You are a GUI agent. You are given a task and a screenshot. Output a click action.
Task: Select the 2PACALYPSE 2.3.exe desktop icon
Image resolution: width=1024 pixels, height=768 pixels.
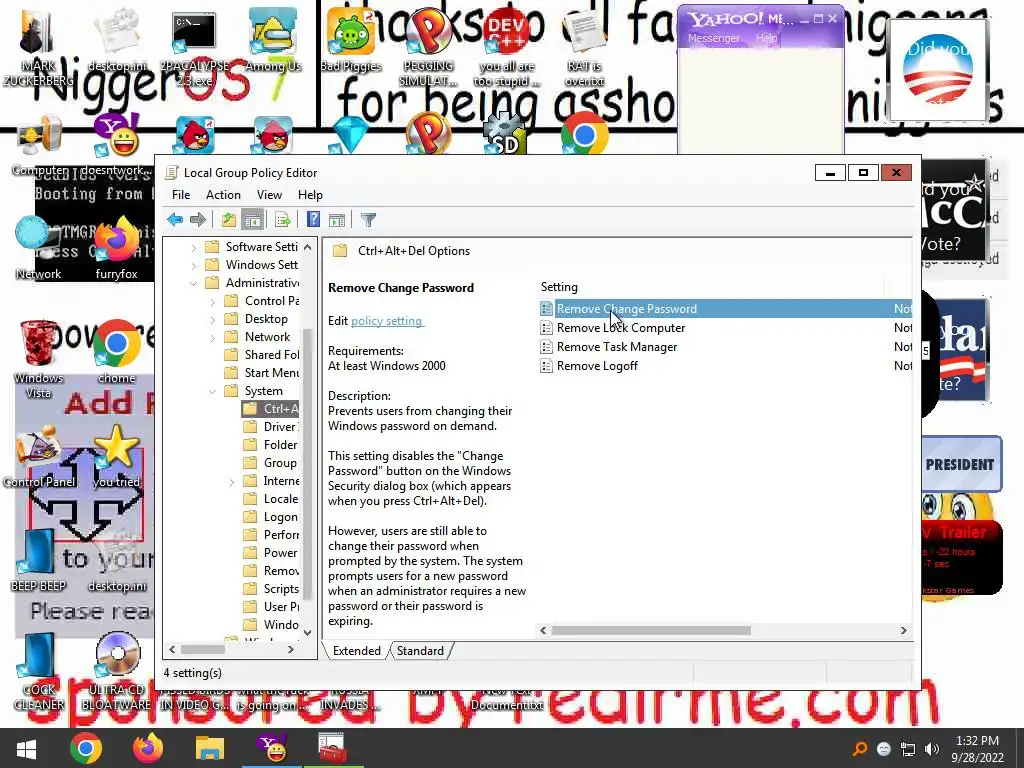[195, 48]
